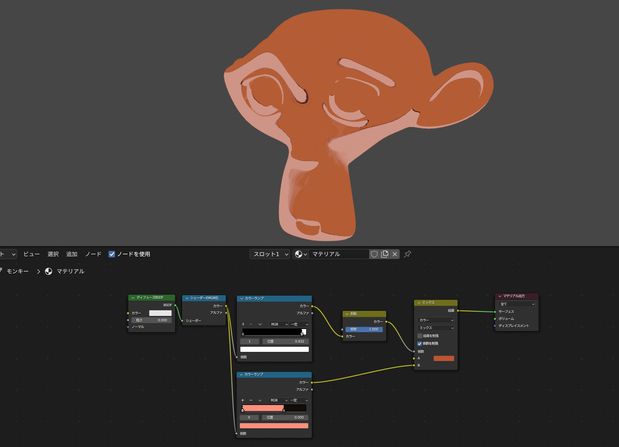Collapse the Mix node
This screenshot has height=447, width=619.
[419, 303]
